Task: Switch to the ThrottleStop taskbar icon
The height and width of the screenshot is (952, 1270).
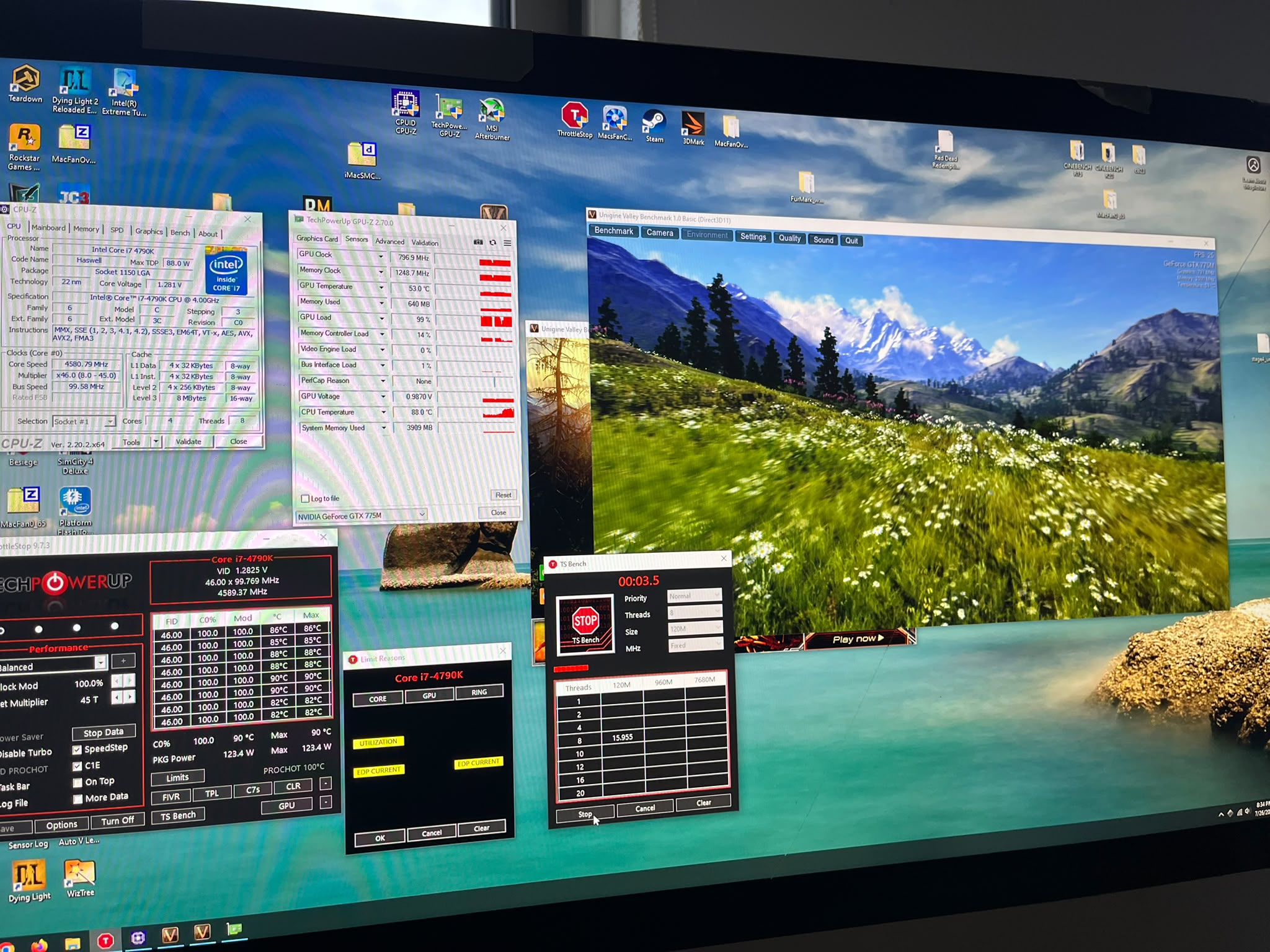Action: [105, 941]
